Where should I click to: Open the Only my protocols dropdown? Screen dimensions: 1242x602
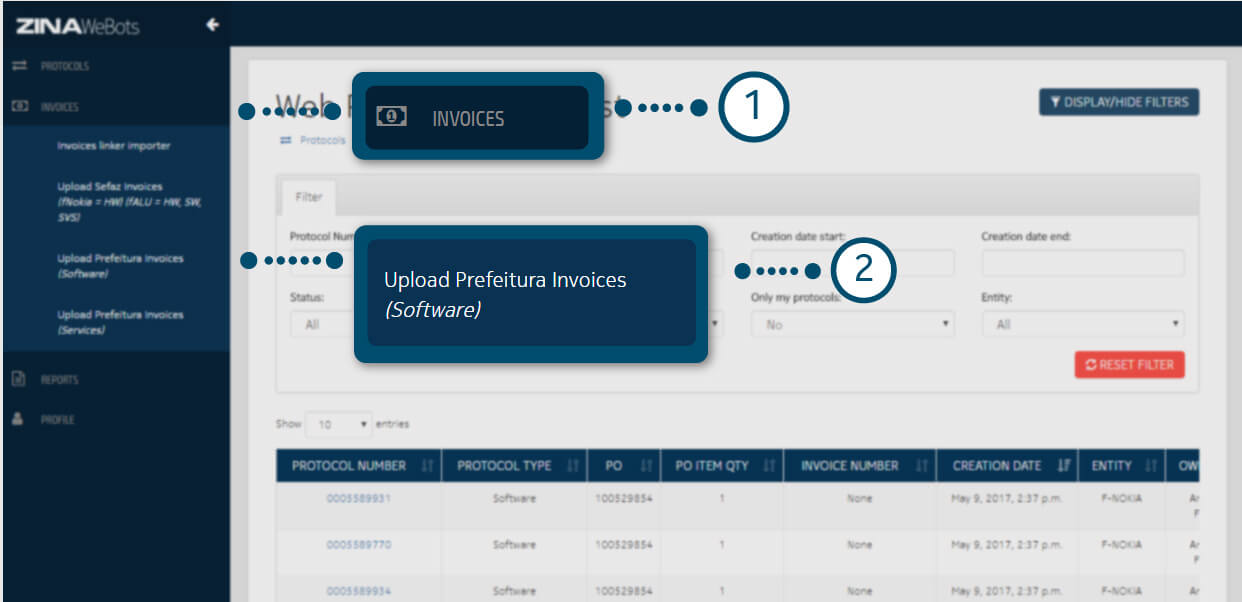point(852,325)
